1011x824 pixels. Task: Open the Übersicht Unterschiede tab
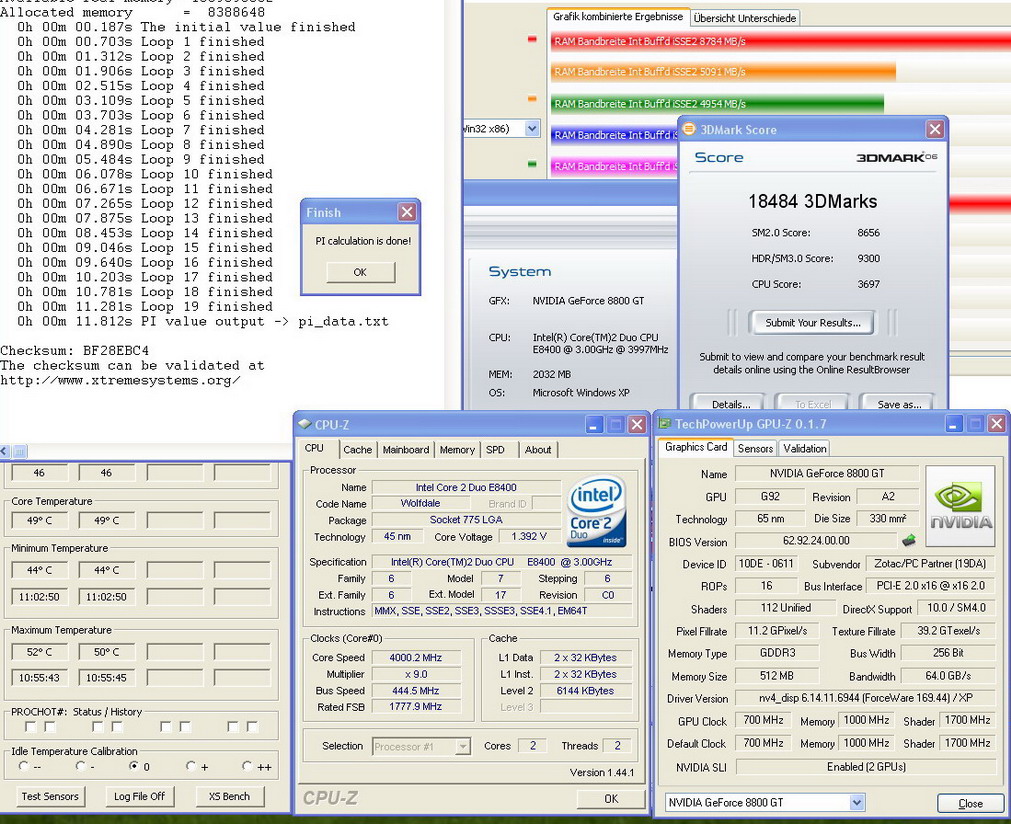(745, 18)
